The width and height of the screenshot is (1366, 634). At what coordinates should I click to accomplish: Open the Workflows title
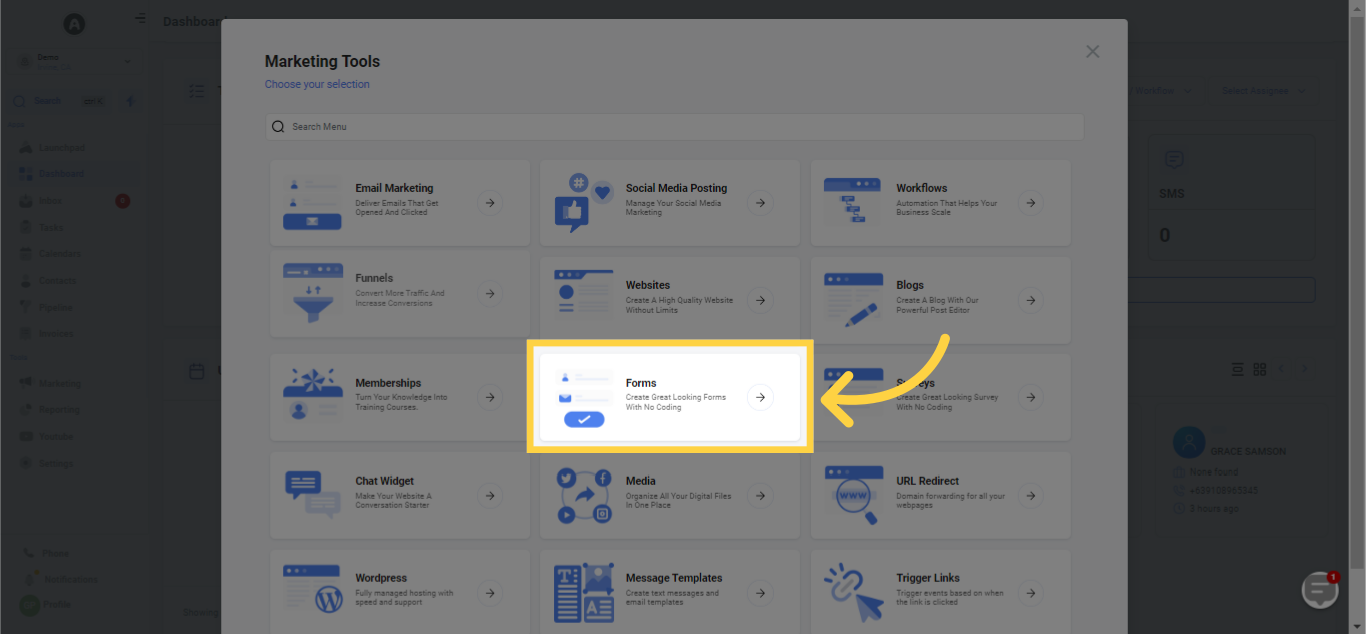click(x=921, y=188)
